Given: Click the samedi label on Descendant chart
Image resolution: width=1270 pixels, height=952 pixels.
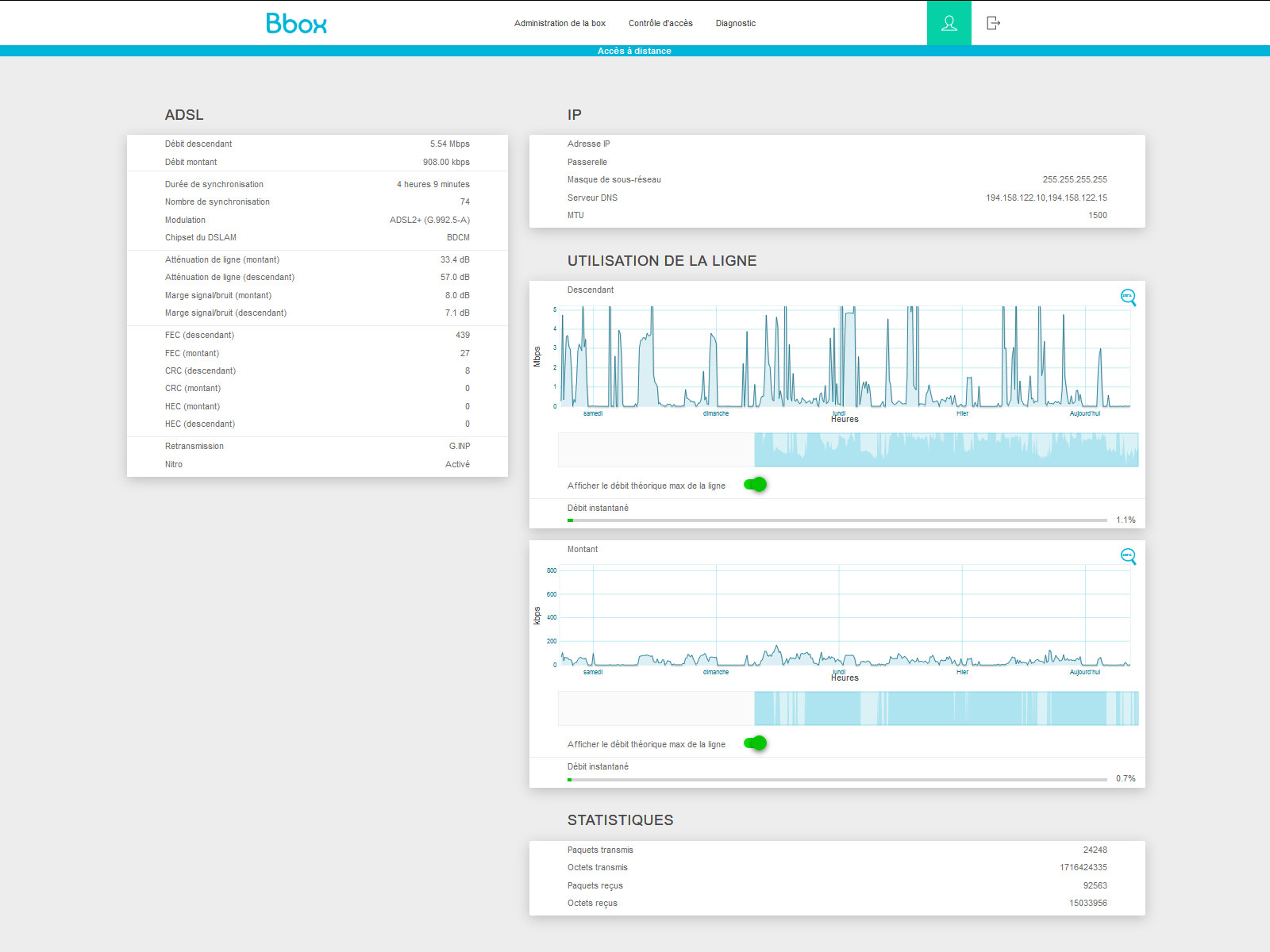Looking at the screenshot, I should [x=593, y=413].
